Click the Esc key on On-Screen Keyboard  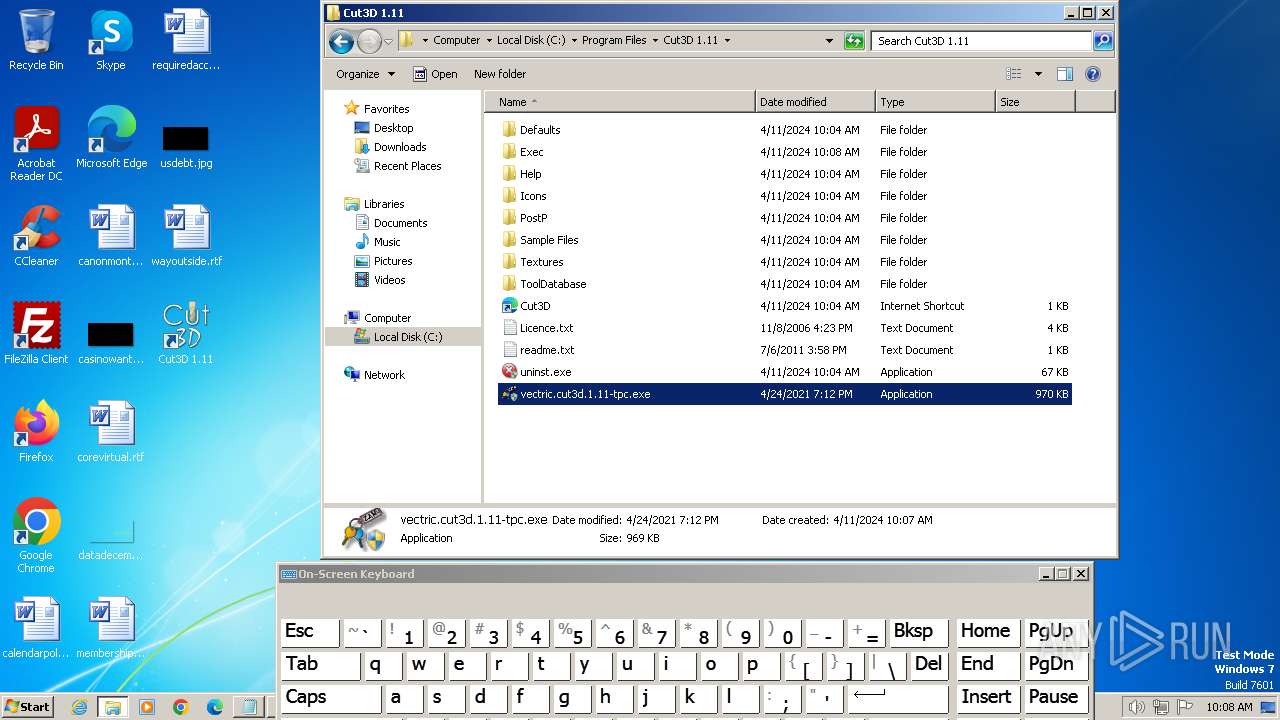tap(309, 632)
